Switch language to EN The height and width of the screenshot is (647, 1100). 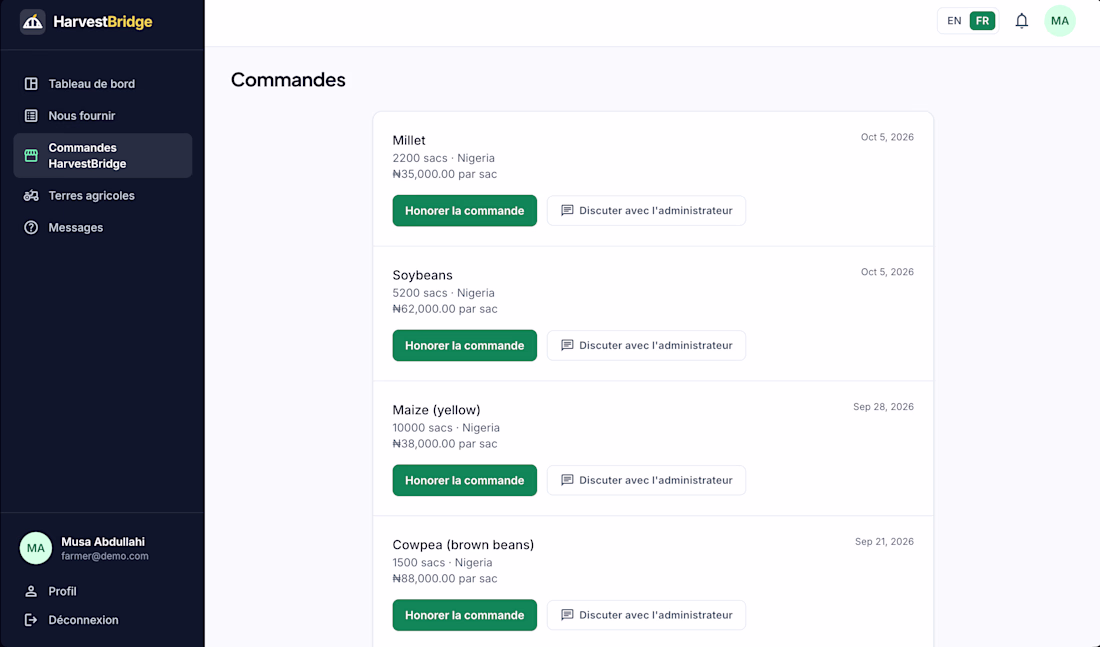tap(954, 21)
